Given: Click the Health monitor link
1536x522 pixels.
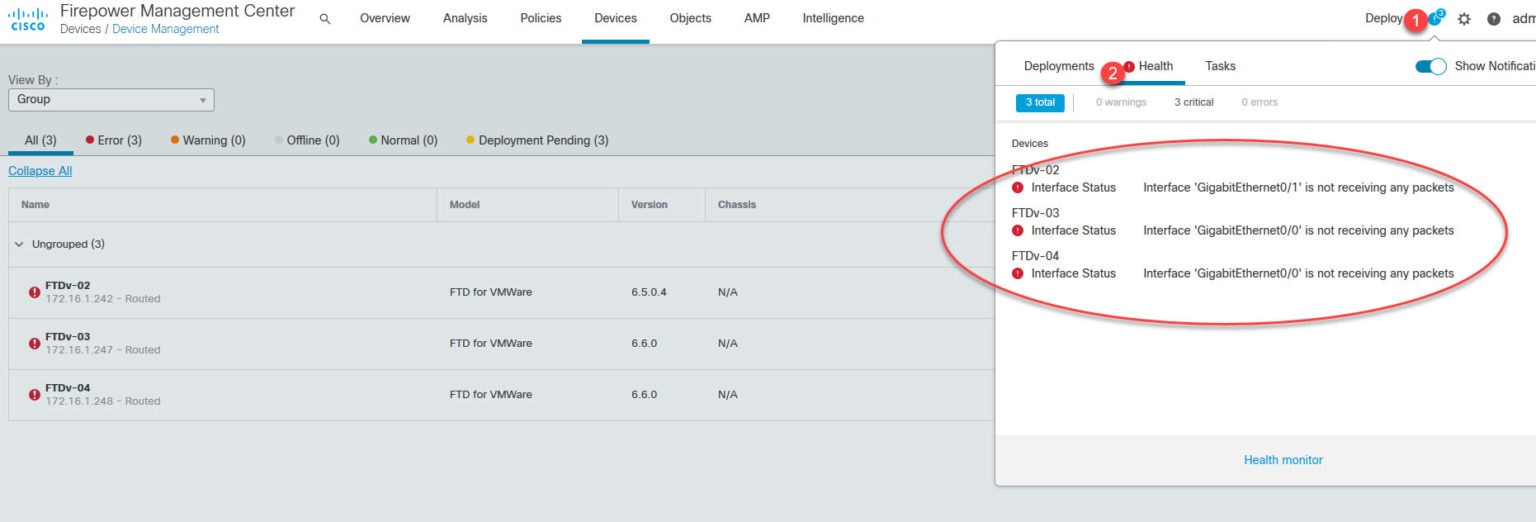Looking at the screenshot, I should coord(1283,460).
